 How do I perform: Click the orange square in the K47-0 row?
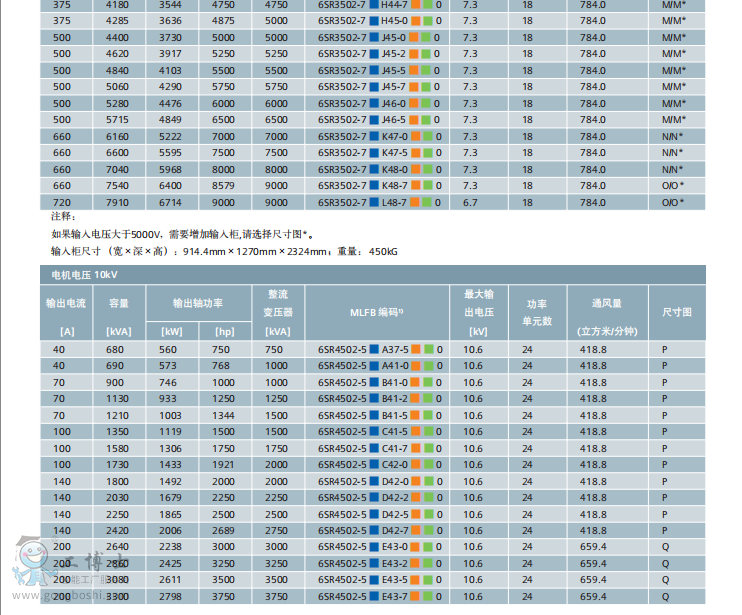pyautogui.click(x=416, y=136)
